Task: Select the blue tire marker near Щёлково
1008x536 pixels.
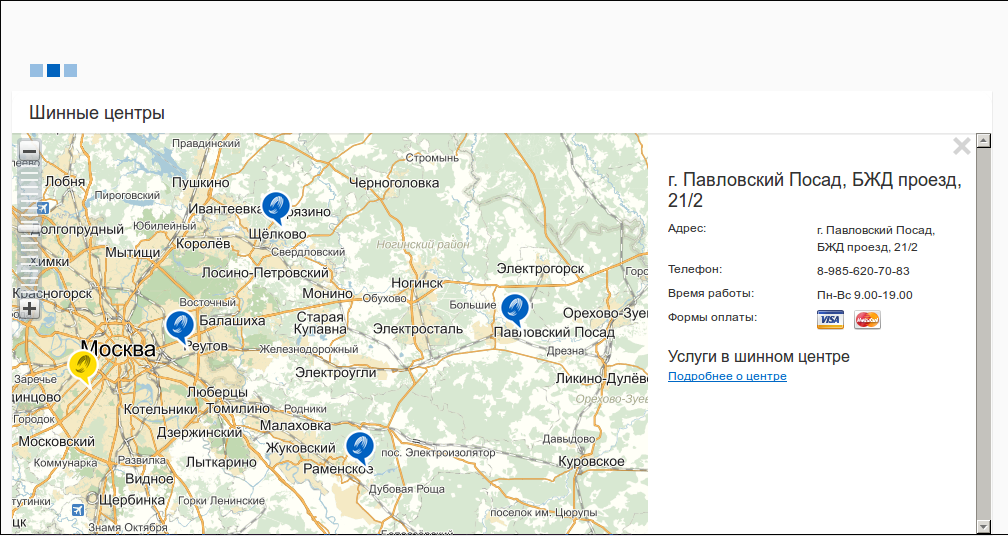Action: pos(276,207)
